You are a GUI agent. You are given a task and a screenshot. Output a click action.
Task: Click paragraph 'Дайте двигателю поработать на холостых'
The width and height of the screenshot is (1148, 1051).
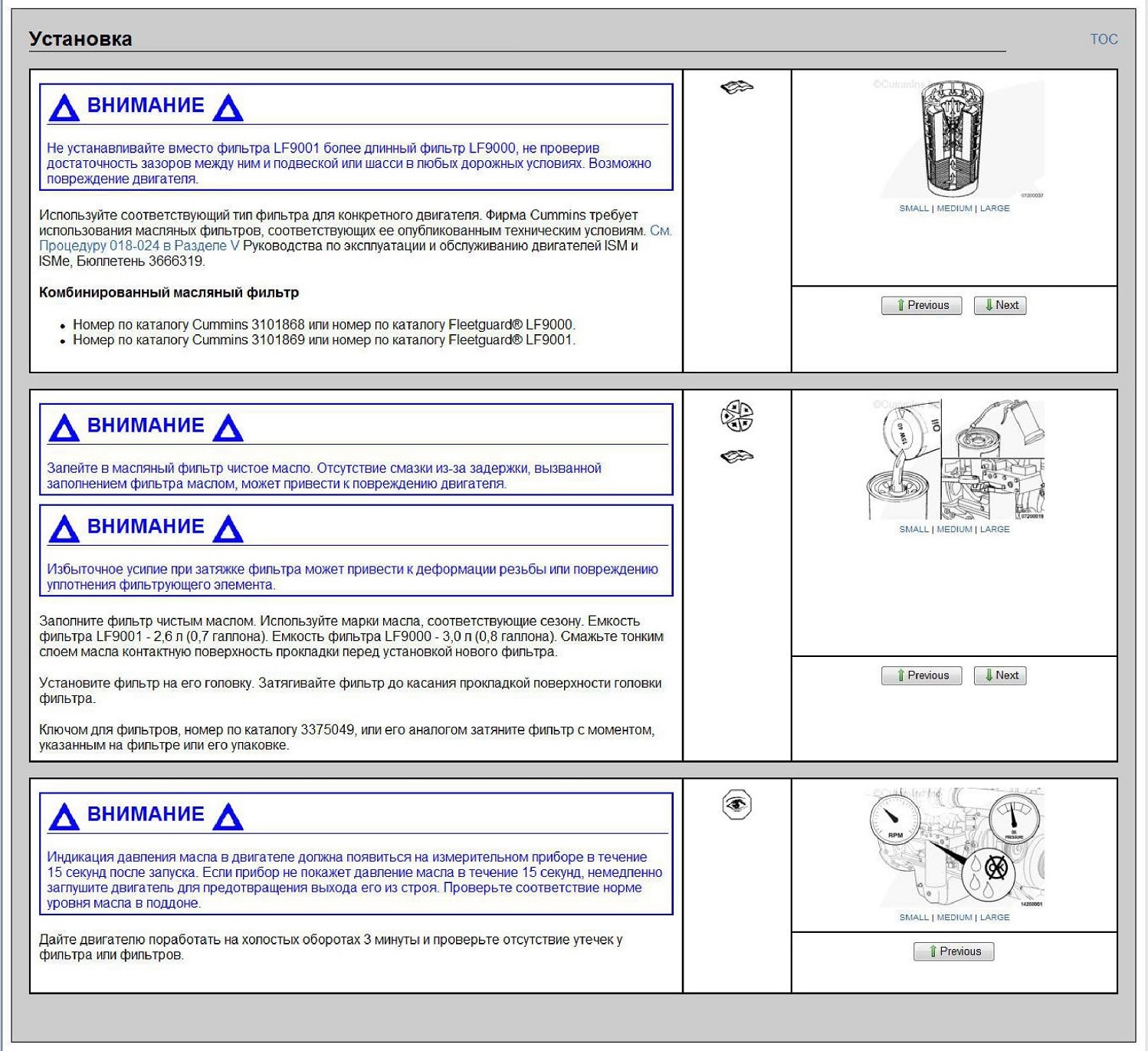point(330,948)
